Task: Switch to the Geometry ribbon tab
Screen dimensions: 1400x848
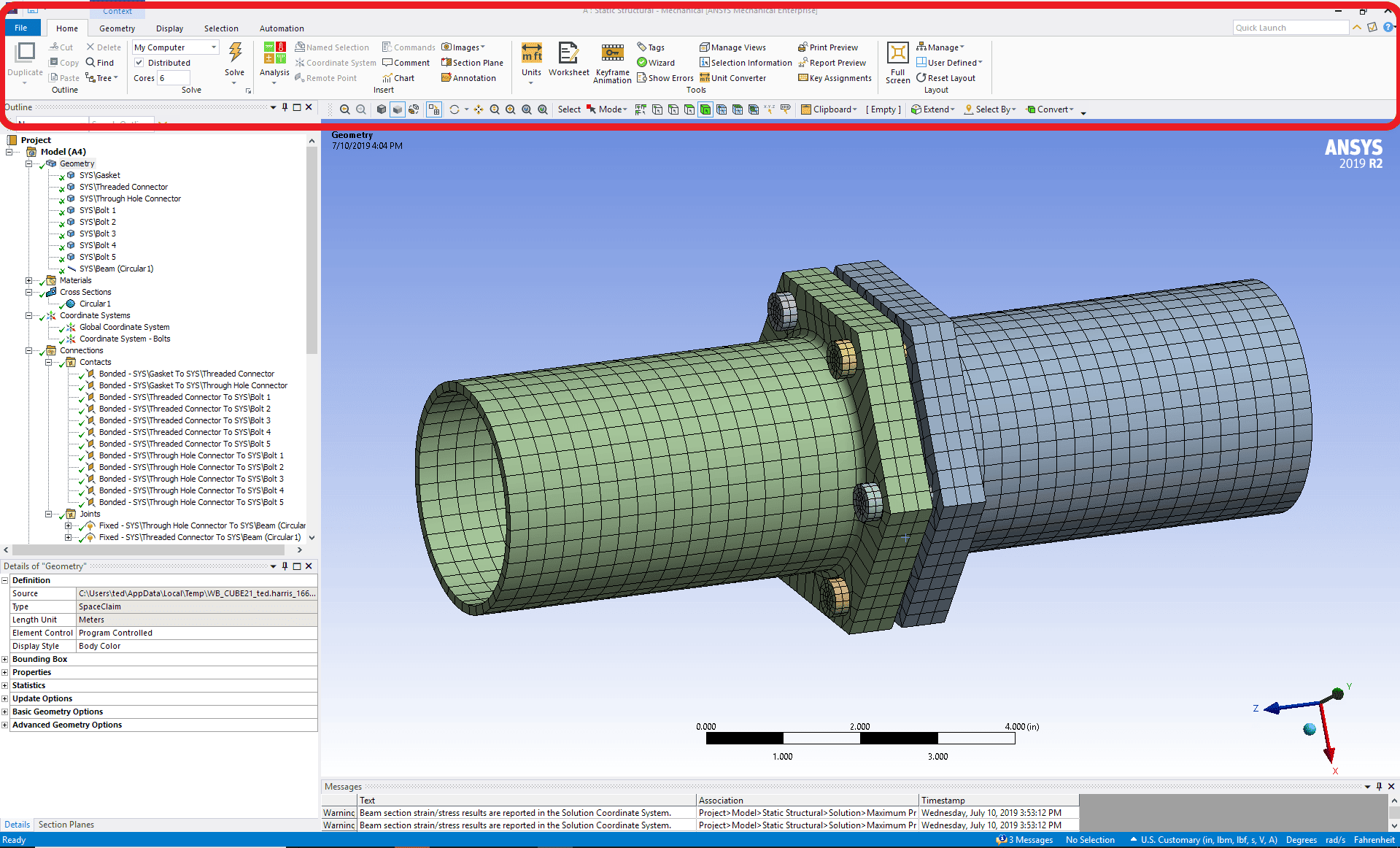Action: (116, 28)
